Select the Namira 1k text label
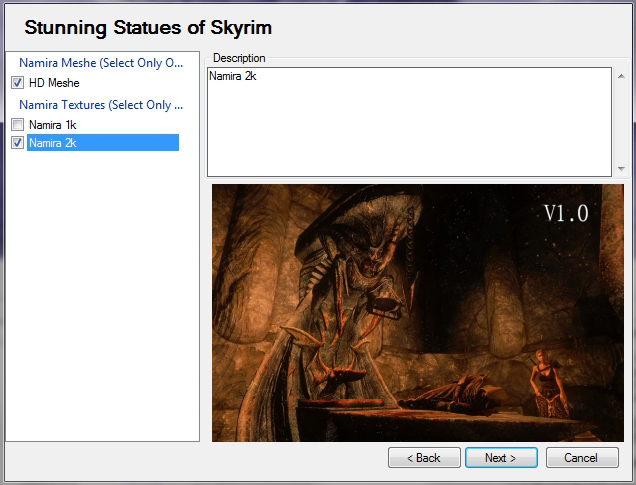This screenshot has width=636, height=485. (x=52, y=125)
